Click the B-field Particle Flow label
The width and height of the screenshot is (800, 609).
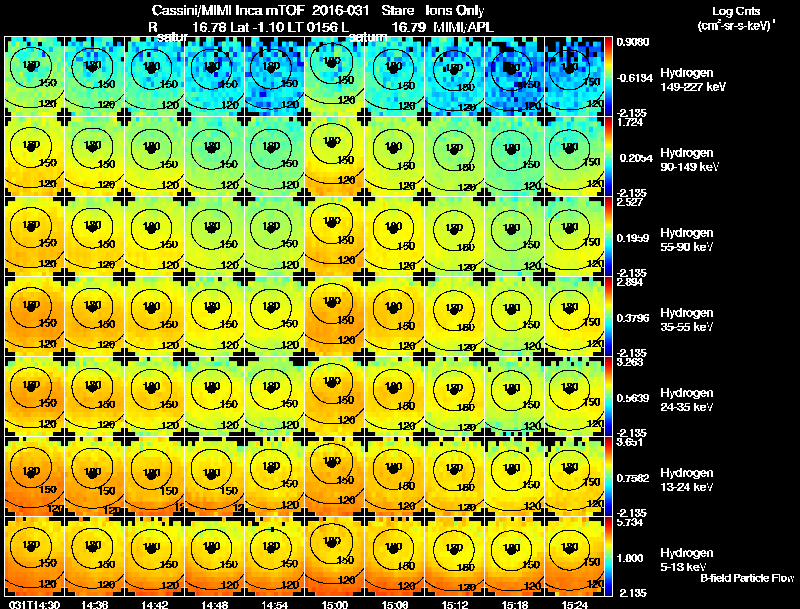pos(747,578)
